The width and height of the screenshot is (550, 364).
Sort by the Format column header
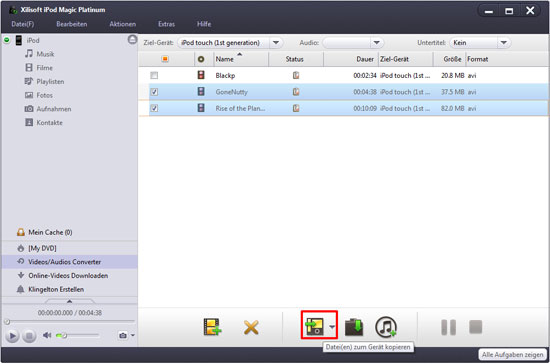[x=477, y=59]
